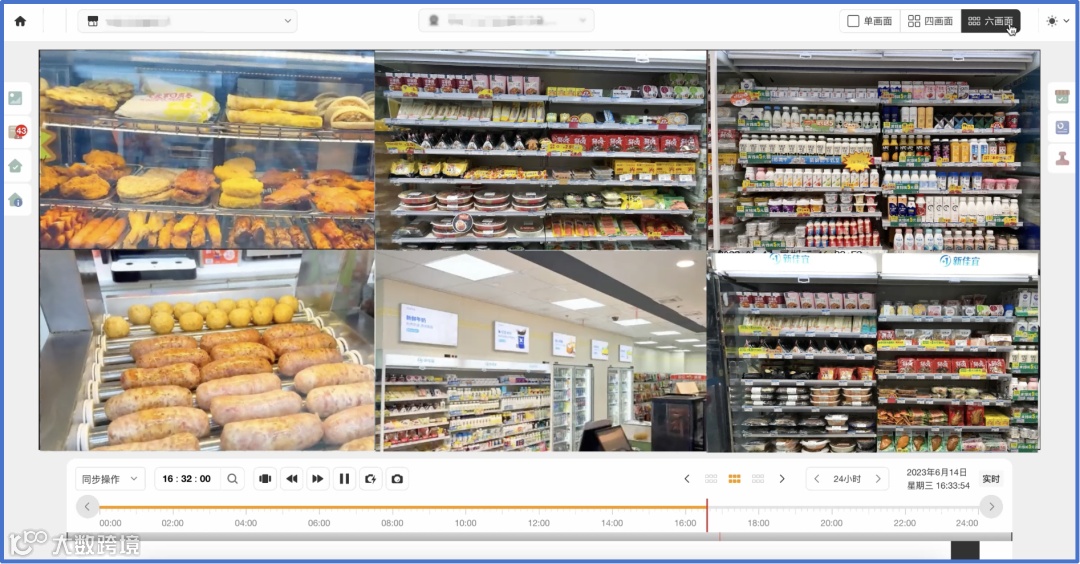This screenshot has width=1080, height=564.
Task: Seek the timeline to 04:00
Action: (x=246, y=523)
